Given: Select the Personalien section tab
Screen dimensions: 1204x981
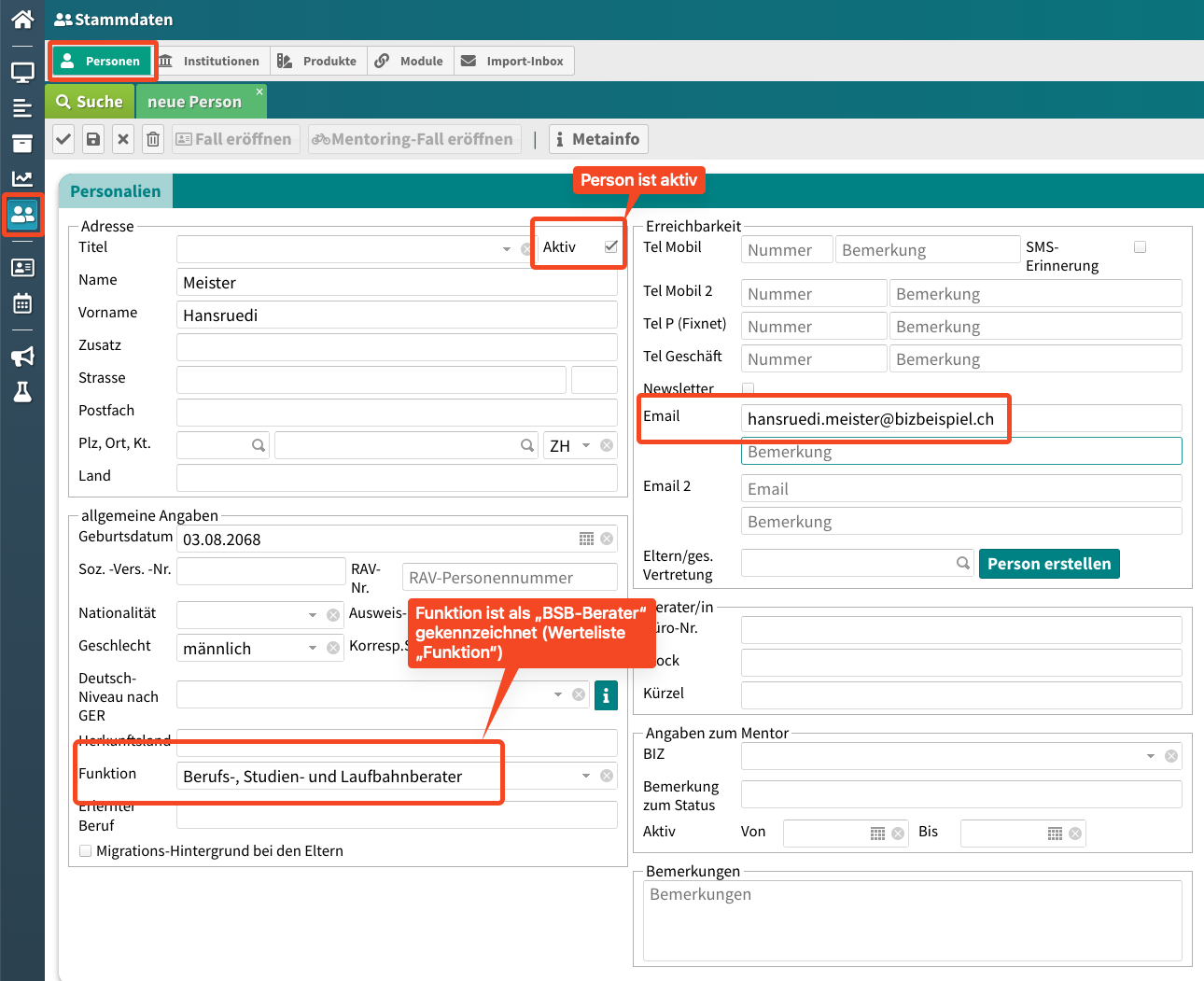Looking at the screenshot, I should coord(115,191).
